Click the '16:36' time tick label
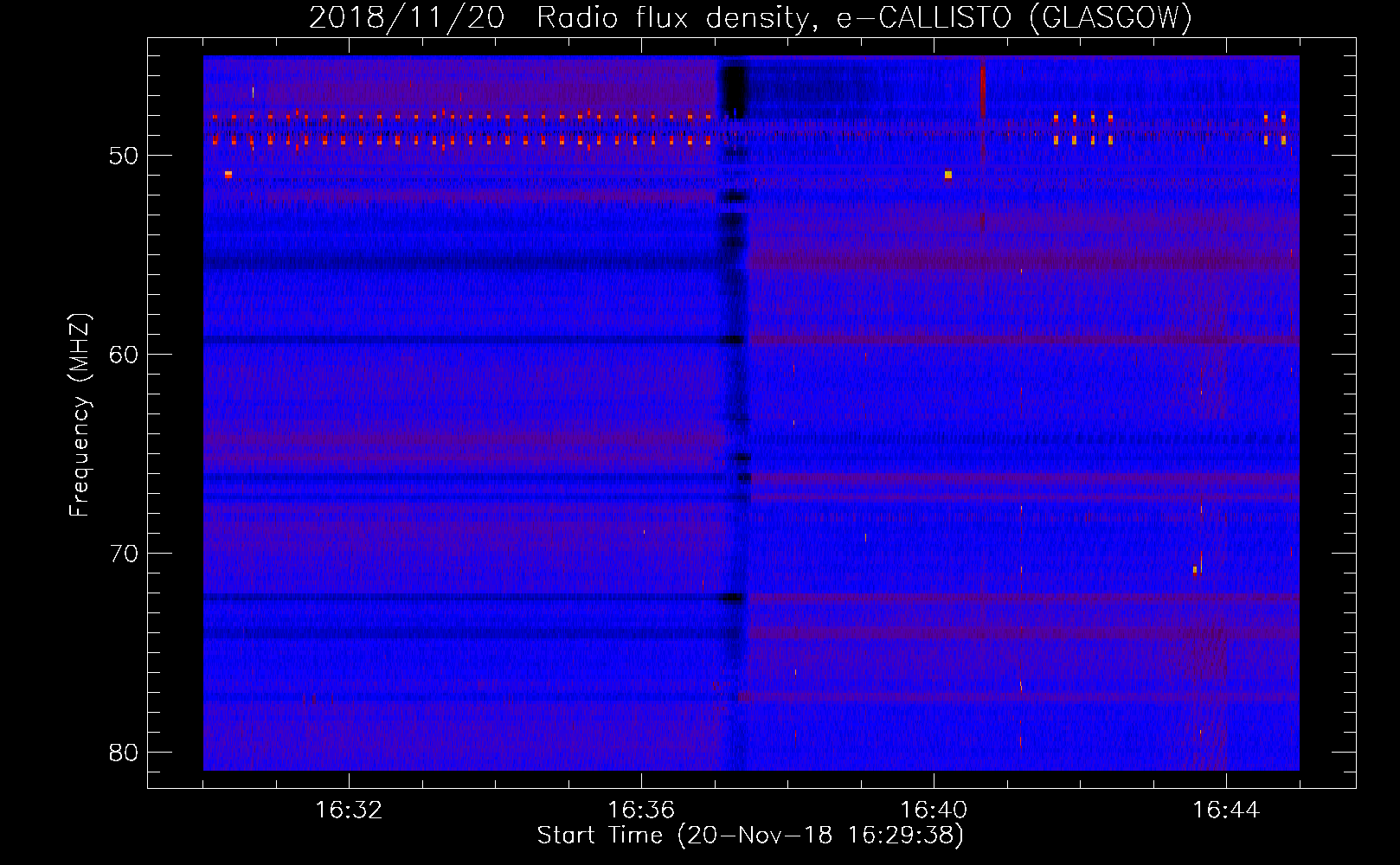The image size is (1400, 865). pyautogui.click(x=641, y=811)
